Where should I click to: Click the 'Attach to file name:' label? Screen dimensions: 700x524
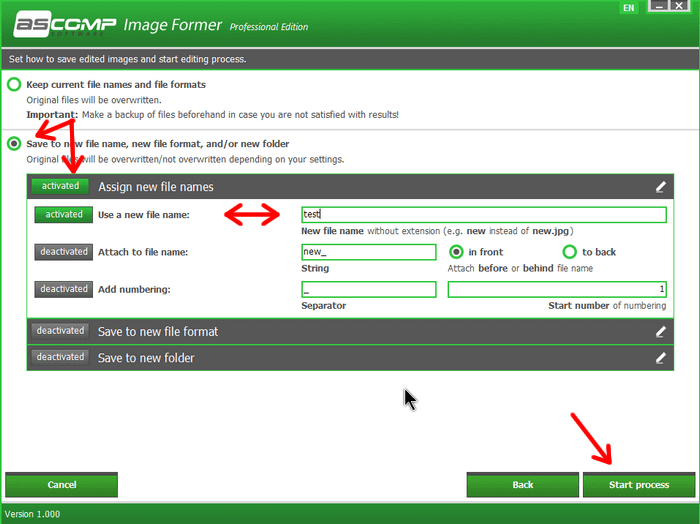143,252
